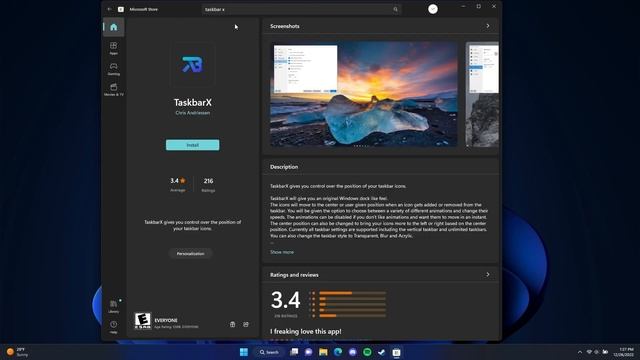Click the Microsoft Store taskbar icon
This screenshot has width=640, height=360.
coord(396,352)
